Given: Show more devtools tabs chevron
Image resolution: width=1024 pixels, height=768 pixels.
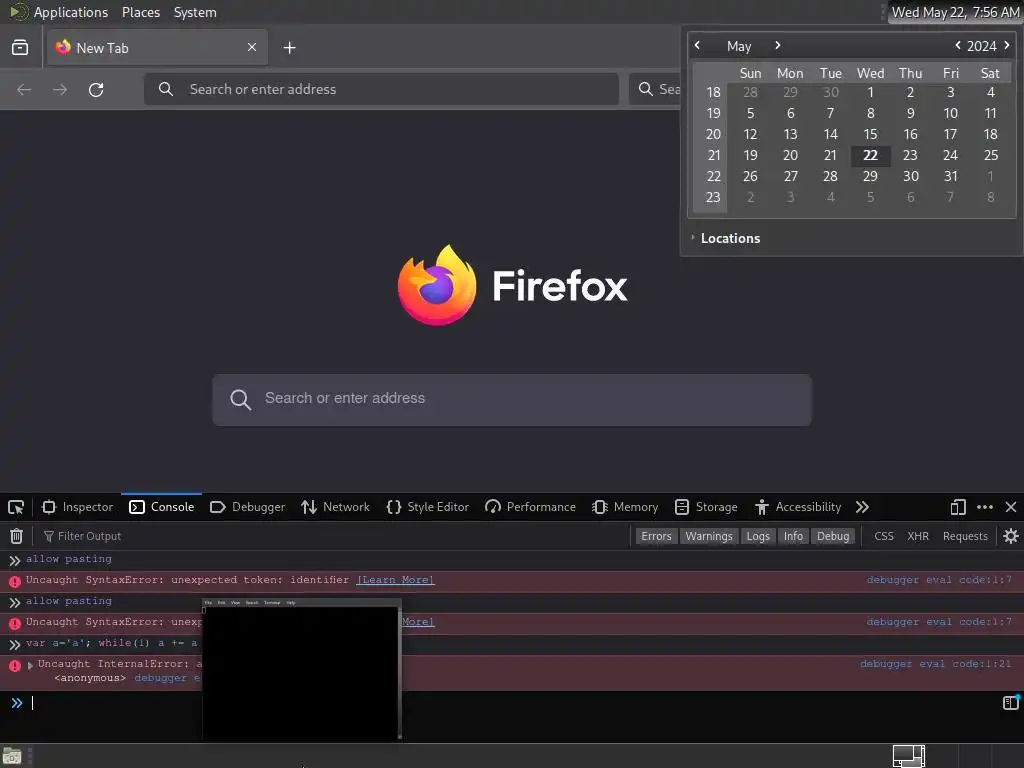Looking at the screenshot, I should (862, 507).
